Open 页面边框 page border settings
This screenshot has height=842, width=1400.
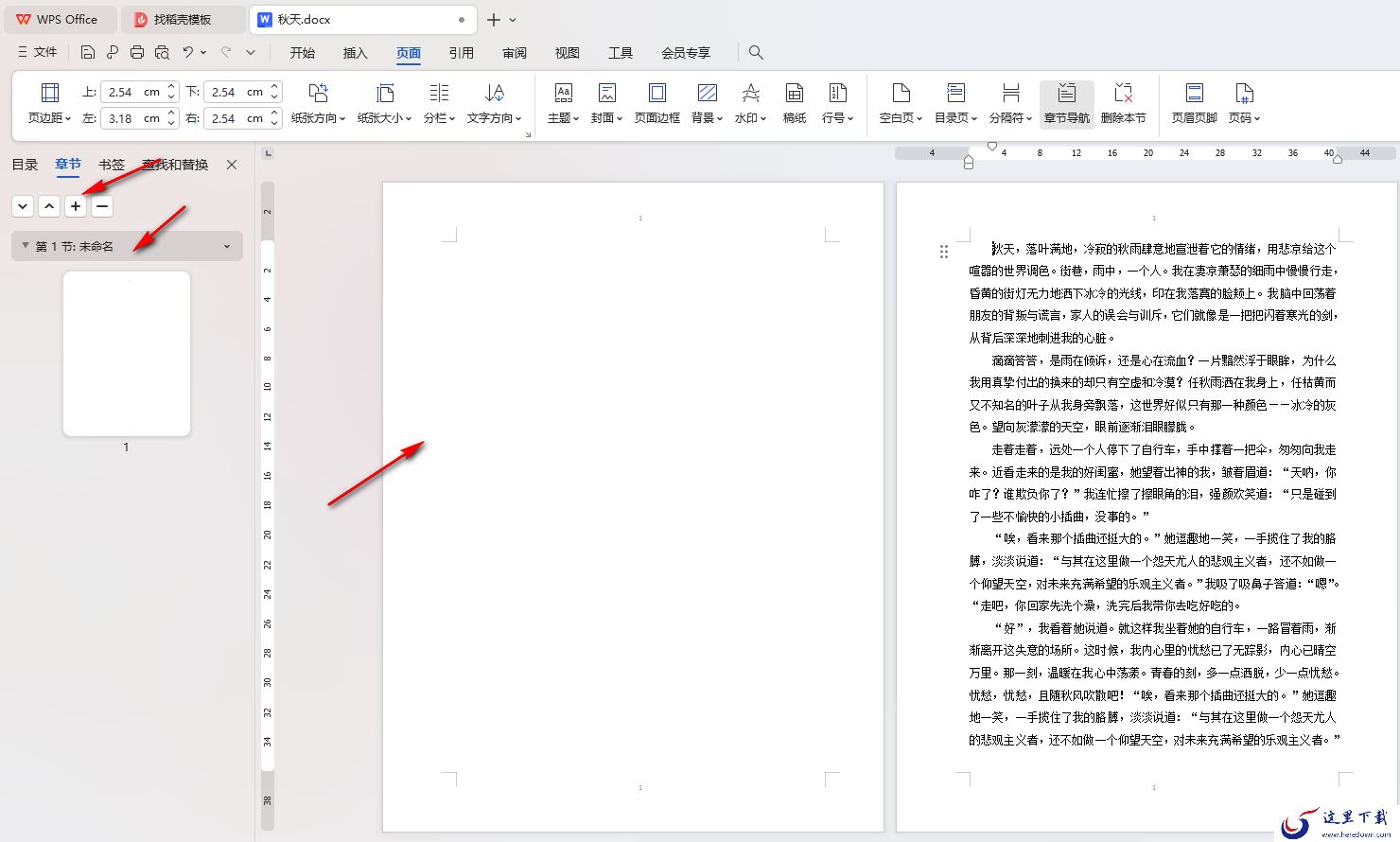pos(656,103)
